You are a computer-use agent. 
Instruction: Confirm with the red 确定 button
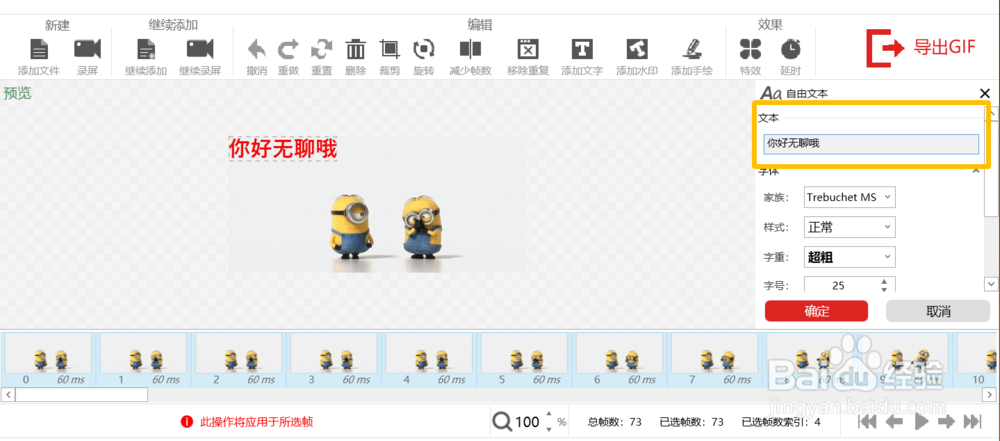[x=816, y=311]
